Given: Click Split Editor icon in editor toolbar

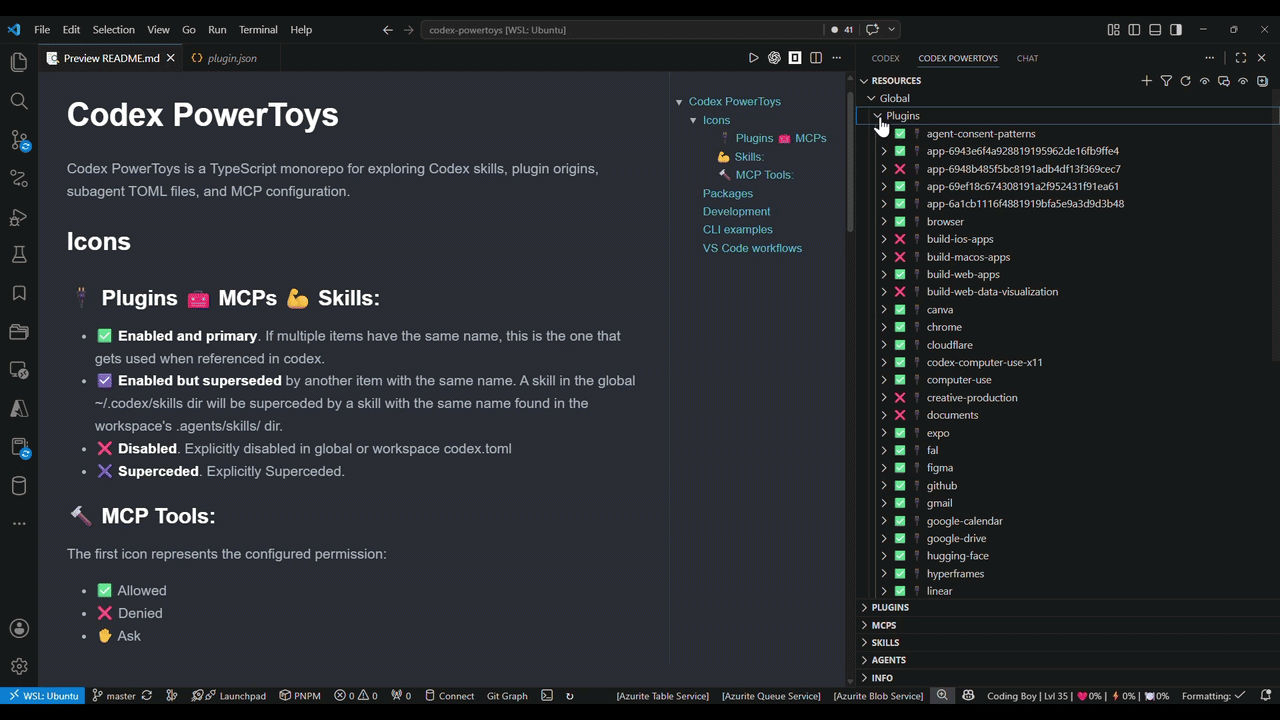Looking at the screenshot, I should click(816, 58).
